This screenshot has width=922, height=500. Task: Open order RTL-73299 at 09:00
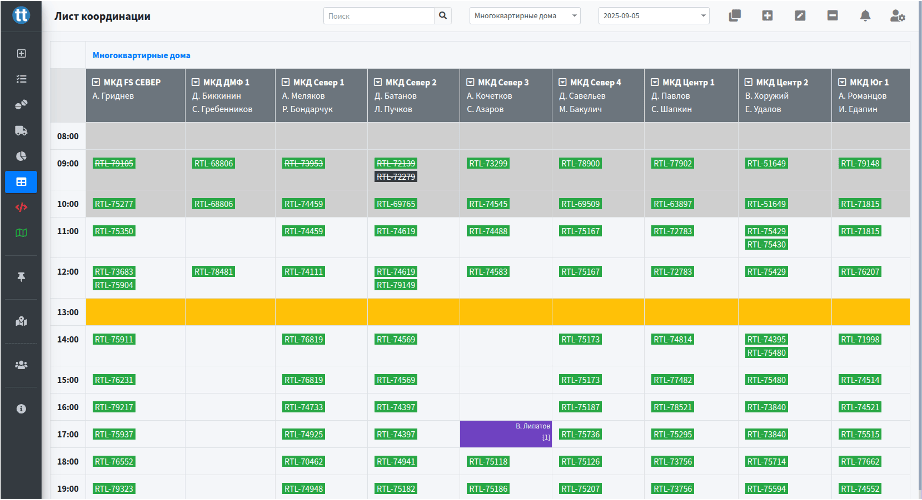488,163
